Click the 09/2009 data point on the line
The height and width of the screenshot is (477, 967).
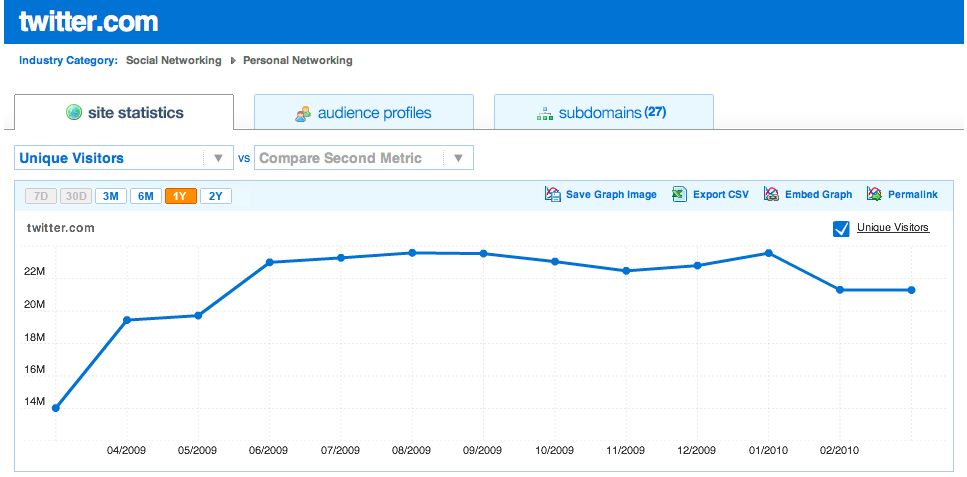coord(484,253)
